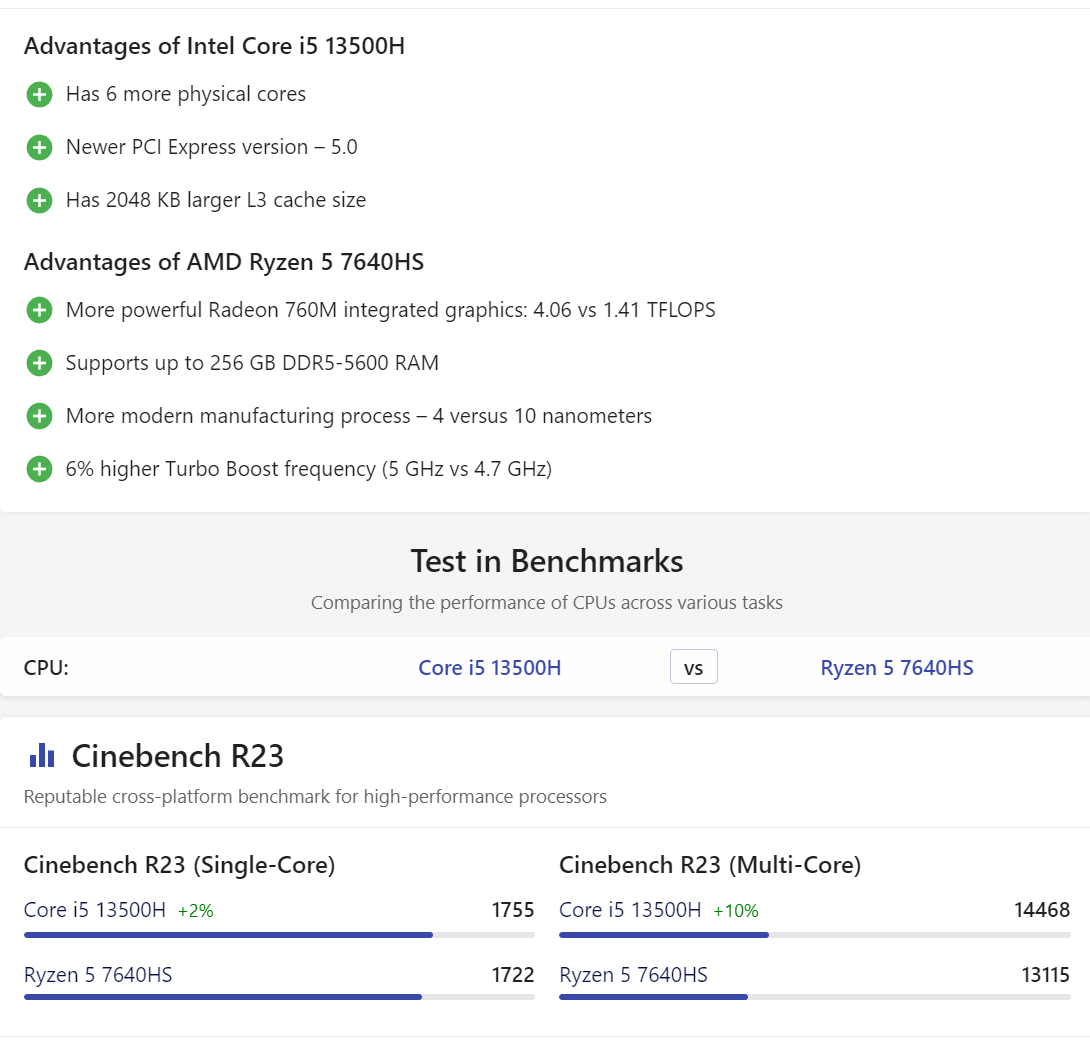Click the 'Cinebench R23 (Multi-Core)' heading
Image resolution: width=1090 pixels, height=1042 pixels.
pyautogui.click(x=710, y=865)
